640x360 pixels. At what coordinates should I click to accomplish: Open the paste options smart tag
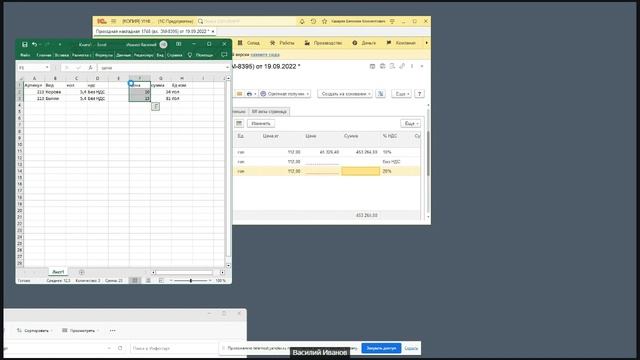156,107
